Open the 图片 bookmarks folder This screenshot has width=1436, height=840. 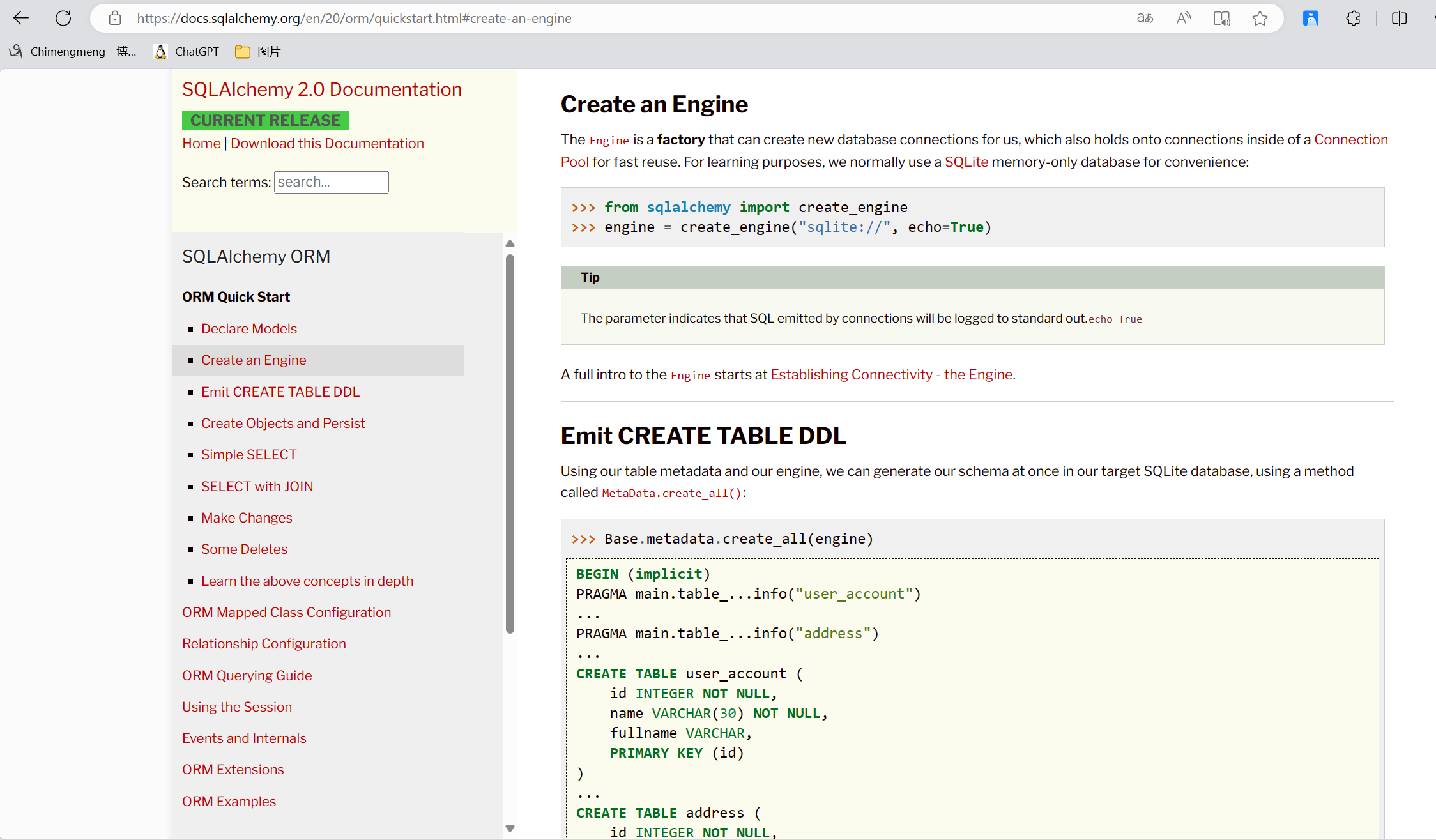tap(258, 51)
